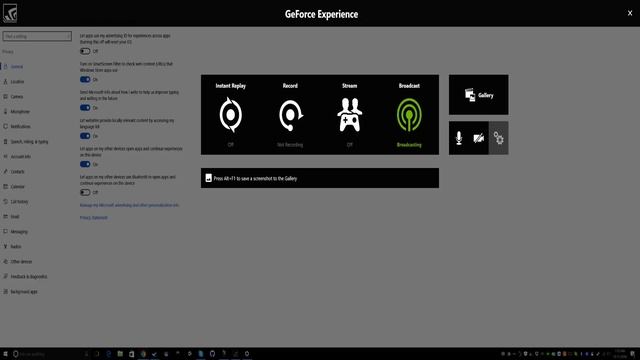Disable the SmartScreen Filter toggle
Screen dimensions: 640x360
(85, 79)
